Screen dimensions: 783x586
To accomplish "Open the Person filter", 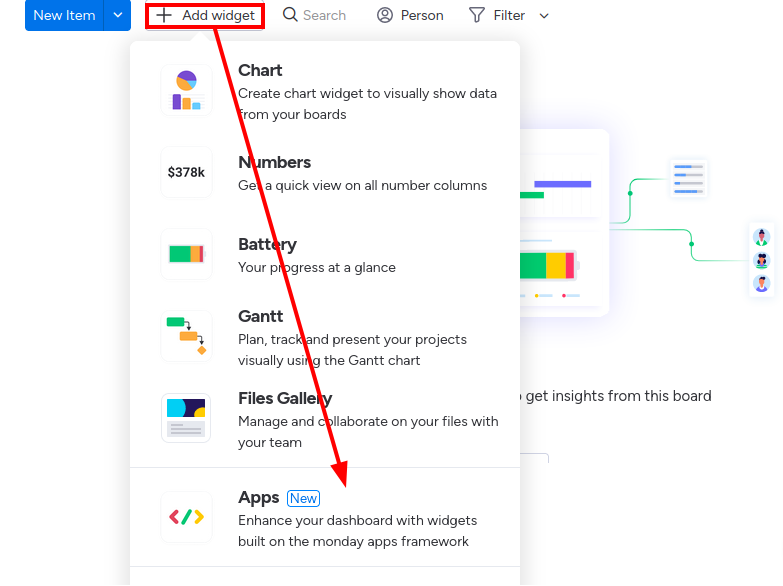I will click(x=410, y=15).
